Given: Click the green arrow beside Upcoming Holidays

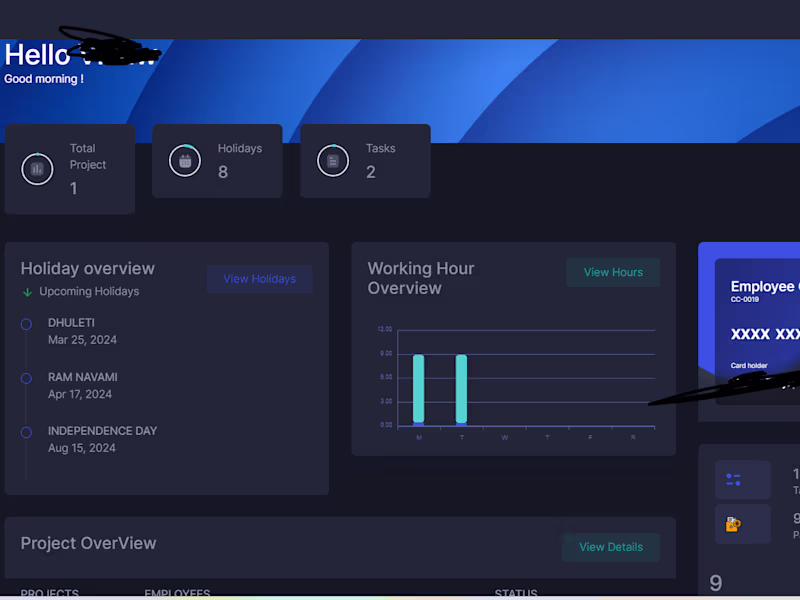Looking at the screenshot, I should (x=27, y=291).
